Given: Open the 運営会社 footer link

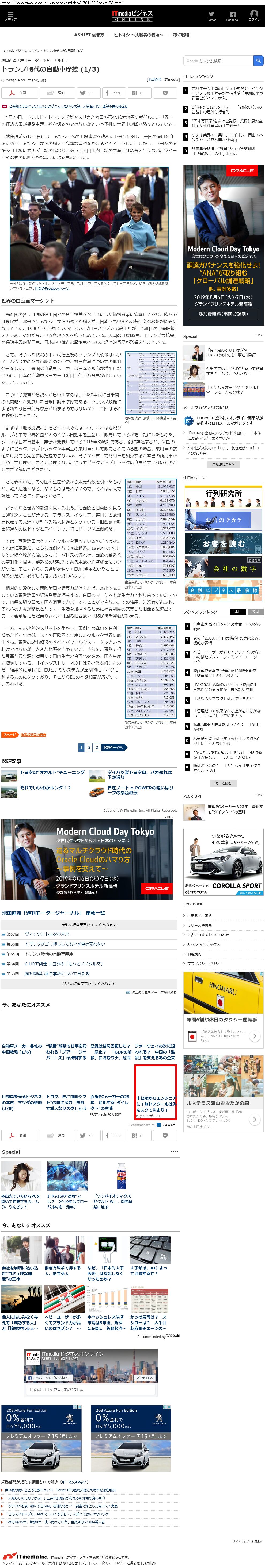Looking at the screenshot, I should coord(133,1563).
